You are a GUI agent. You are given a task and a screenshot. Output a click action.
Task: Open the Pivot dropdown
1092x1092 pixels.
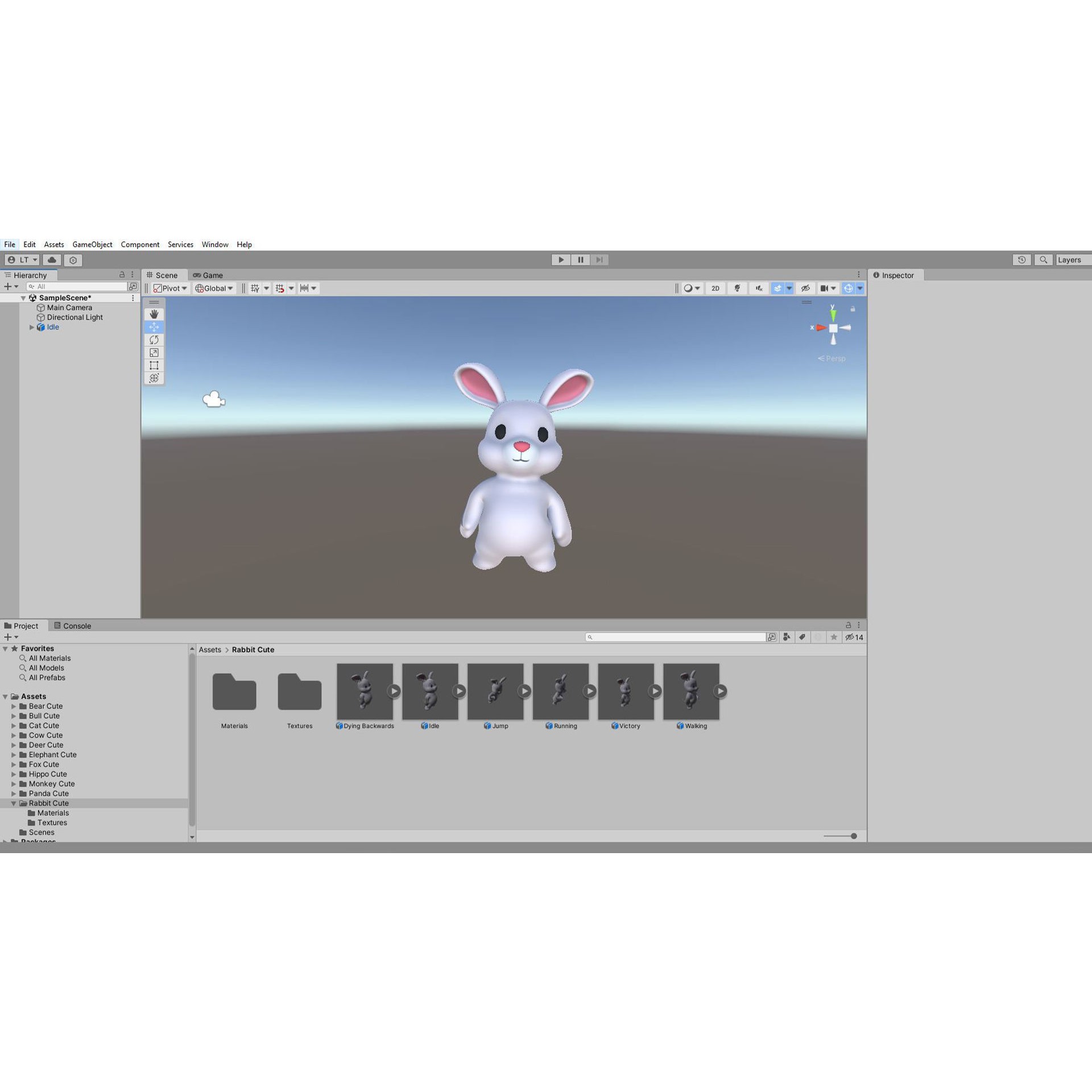172,288
